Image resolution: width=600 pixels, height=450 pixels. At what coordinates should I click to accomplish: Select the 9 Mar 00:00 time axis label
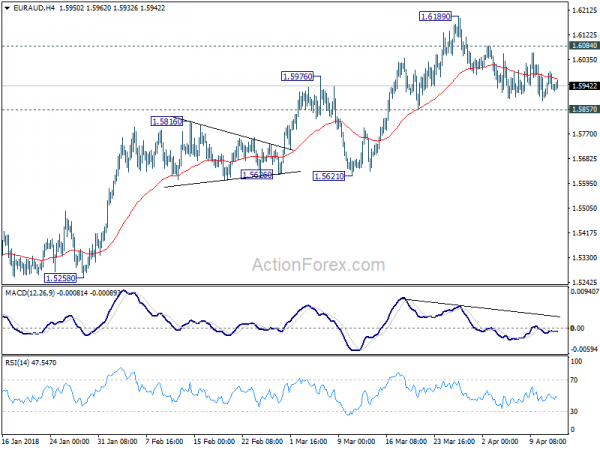click(x=357, y=441)
